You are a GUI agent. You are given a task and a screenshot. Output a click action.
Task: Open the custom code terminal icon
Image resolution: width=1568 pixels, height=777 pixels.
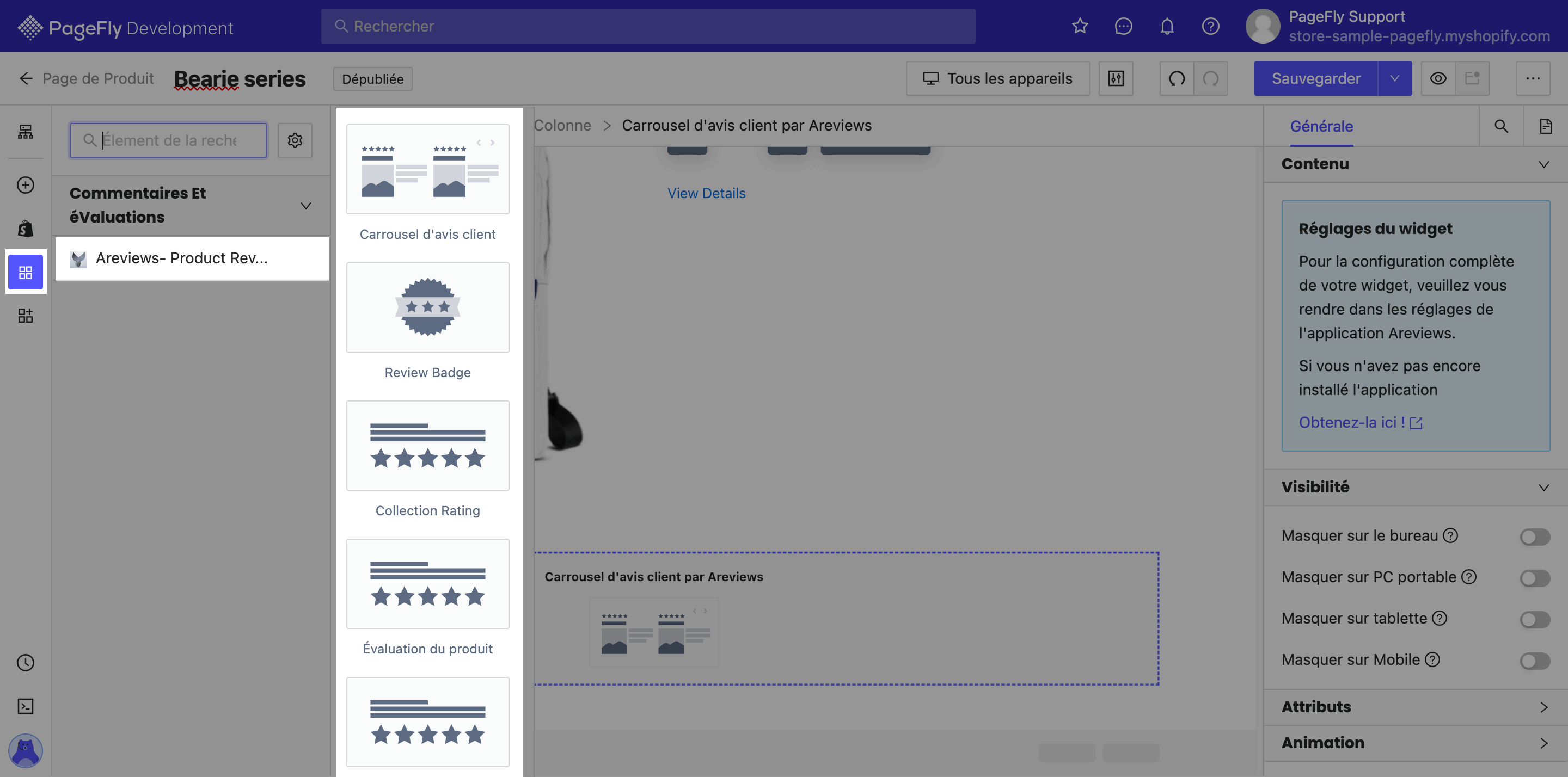tap(26, 706)
